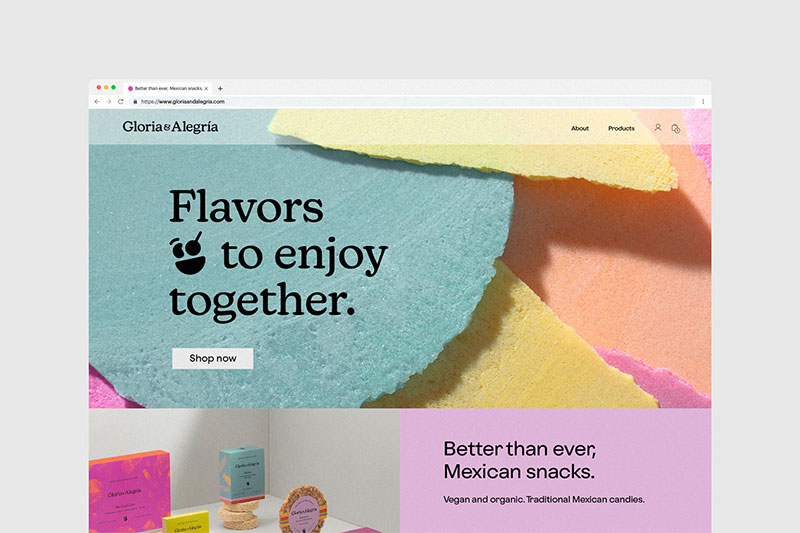
Task: Close the Better than ever tab
Action: pos(206,88)
